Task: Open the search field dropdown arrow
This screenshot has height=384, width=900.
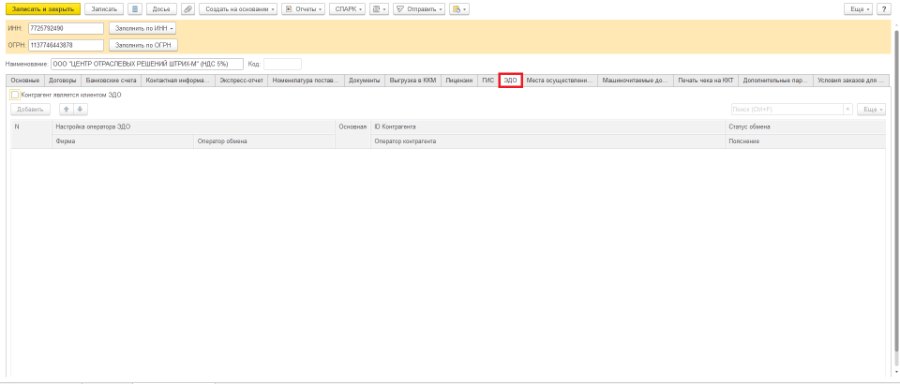Action: click(848, 109)
